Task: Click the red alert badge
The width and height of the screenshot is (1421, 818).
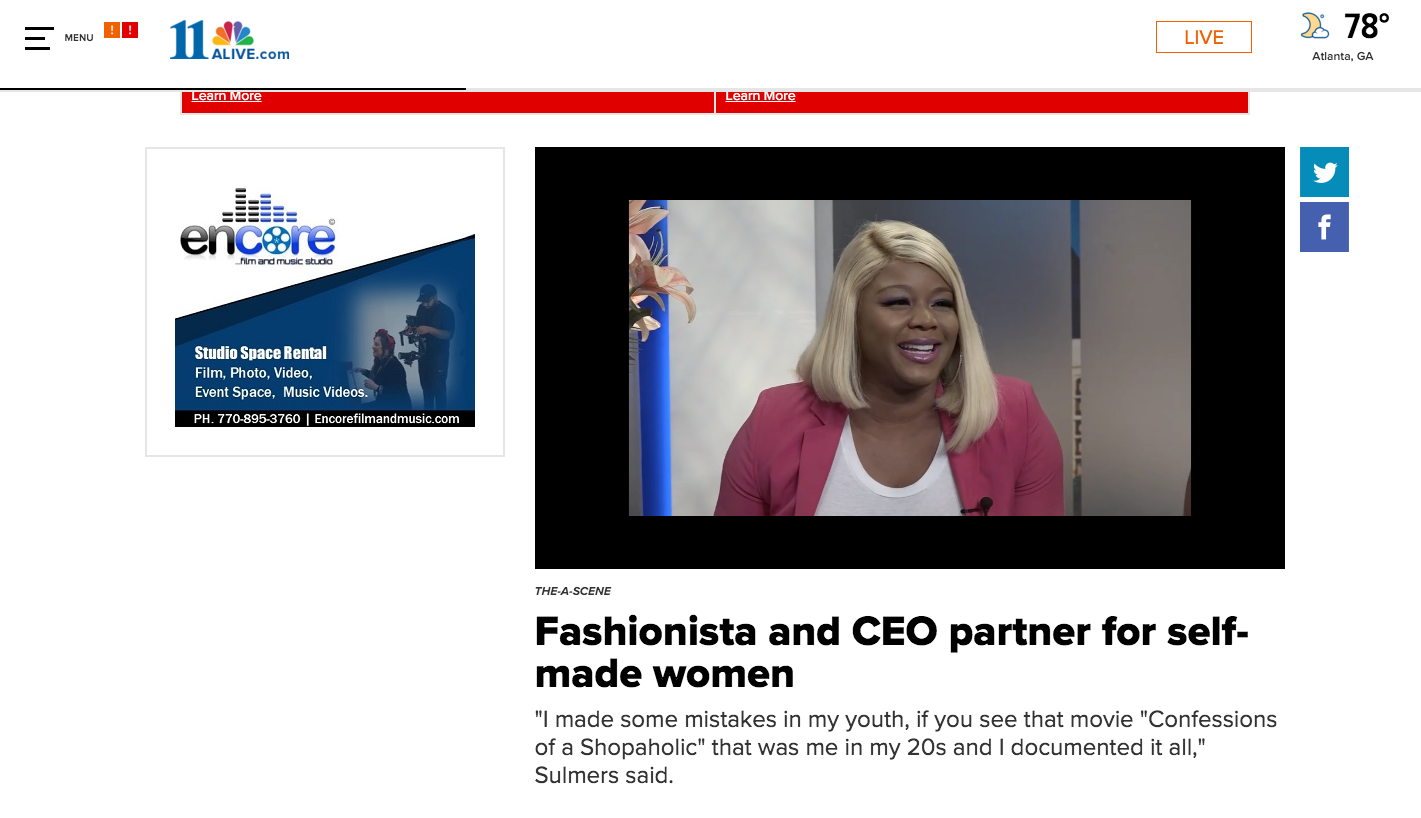Action: click(x=130, y=30)
